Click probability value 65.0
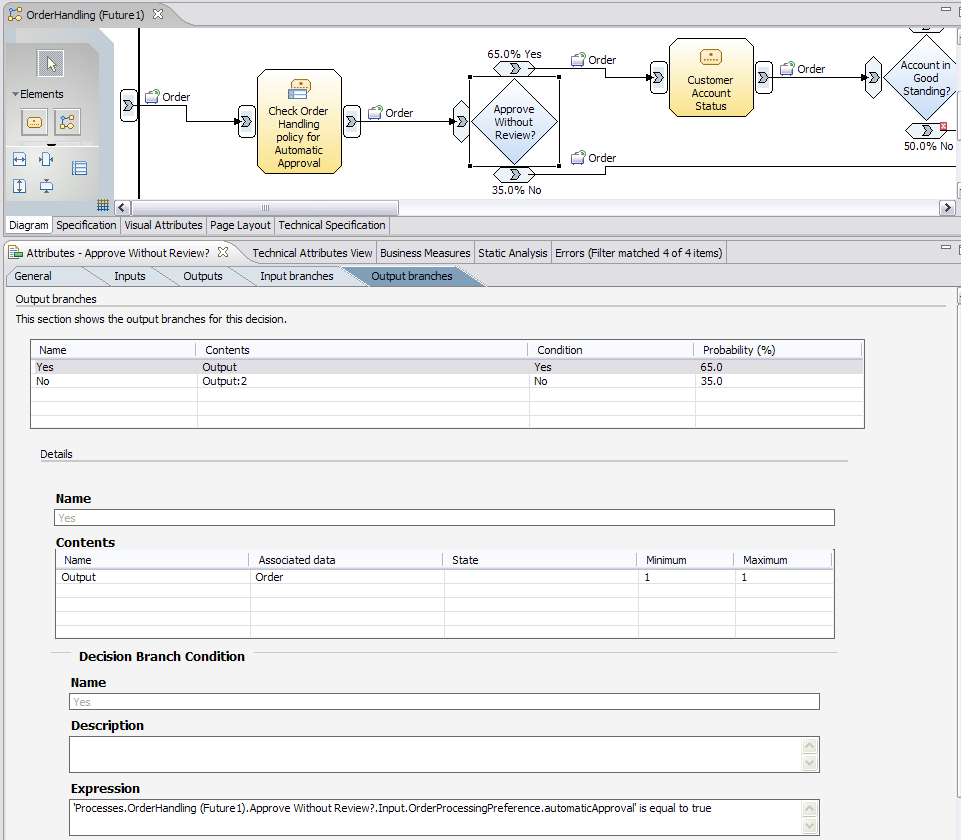The image size is (961, 840). click(x=712, y=367)
